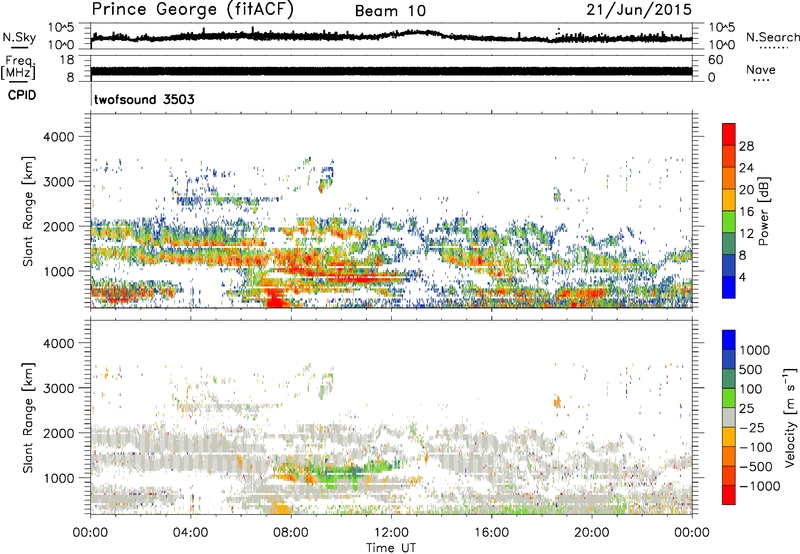800x554 pixels.
Task: Select the '2000' tick on power panel axis
Action: click(58, 226)
